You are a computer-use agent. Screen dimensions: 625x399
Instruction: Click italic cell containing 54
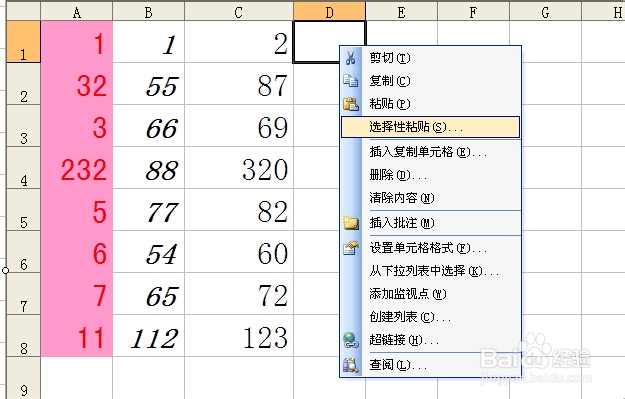149,252
